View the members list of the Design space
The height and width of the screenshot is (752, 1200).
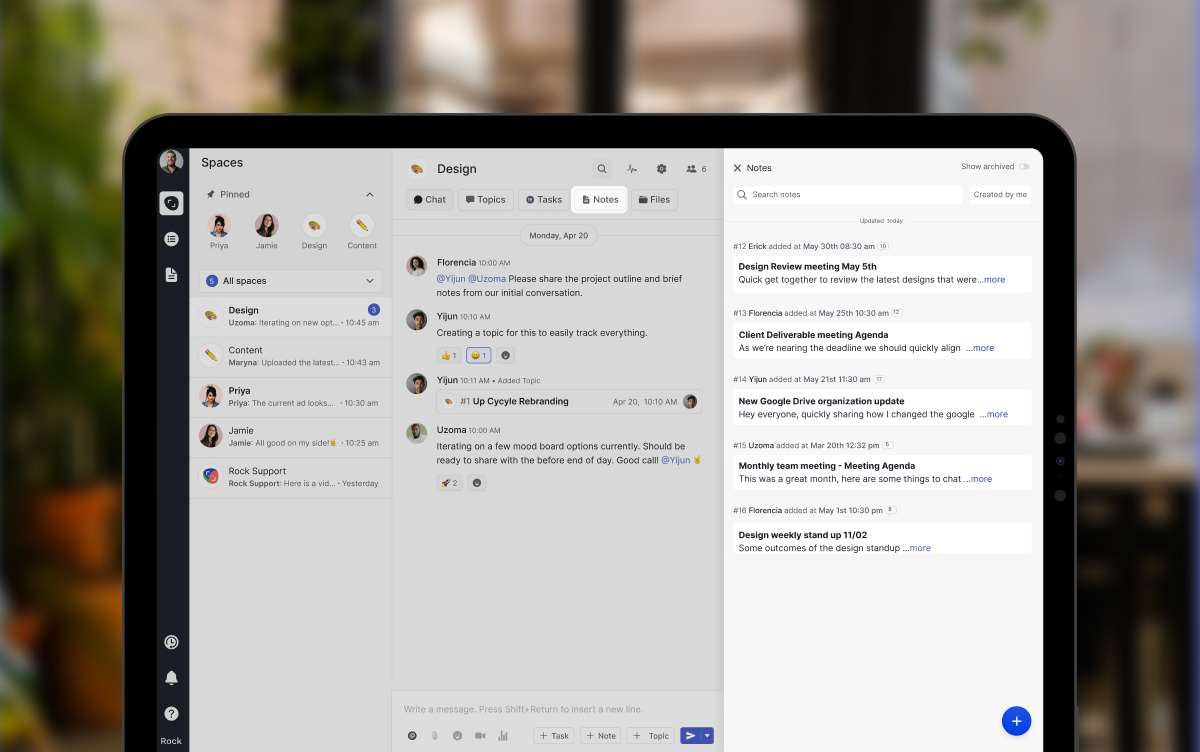click(691, 168)
